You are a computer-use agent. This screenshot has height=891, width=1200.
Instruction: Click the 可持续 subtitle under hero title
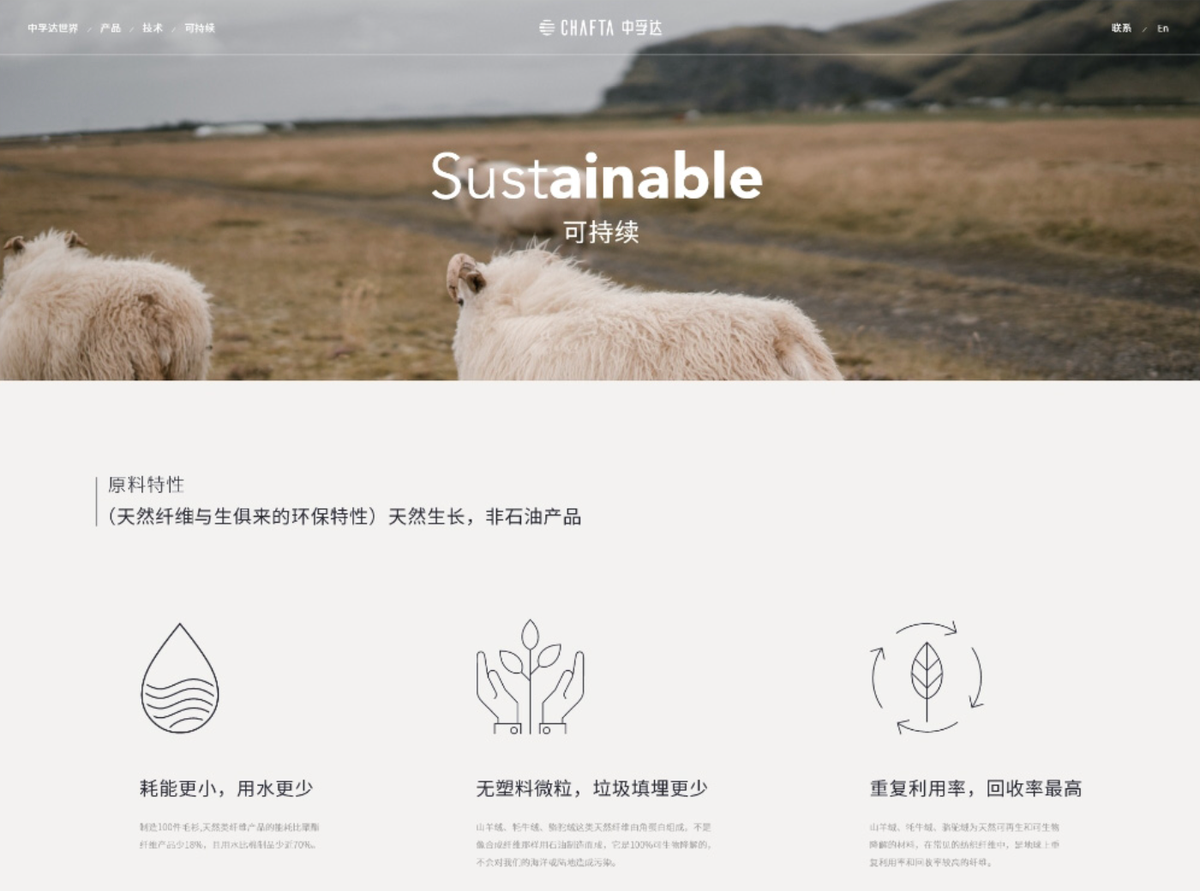[x=601, y=233]
